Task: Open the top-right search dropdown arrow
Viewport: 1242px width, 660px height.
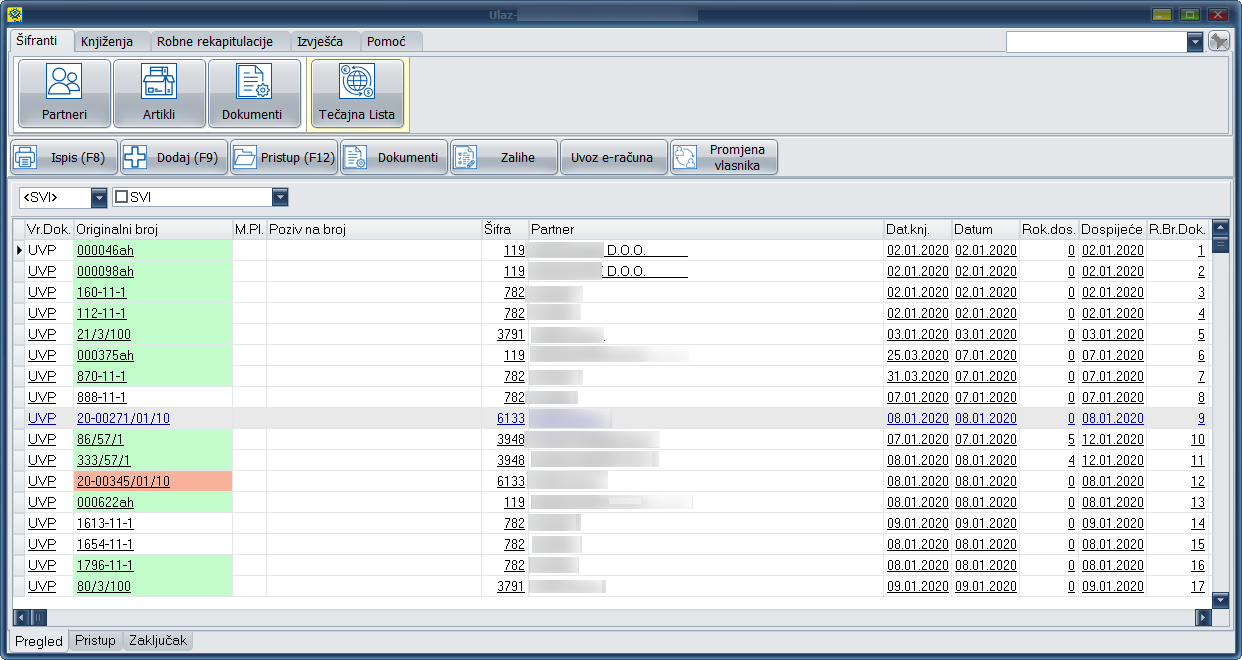Action: pos(1194,42)
